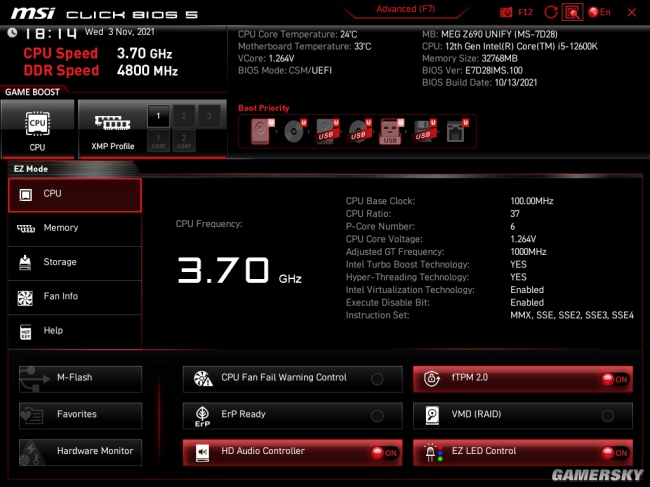
Task: Click the CPU Base Clock value 100.00MHz
Action: pyautogui.click(x=532, y=201)
